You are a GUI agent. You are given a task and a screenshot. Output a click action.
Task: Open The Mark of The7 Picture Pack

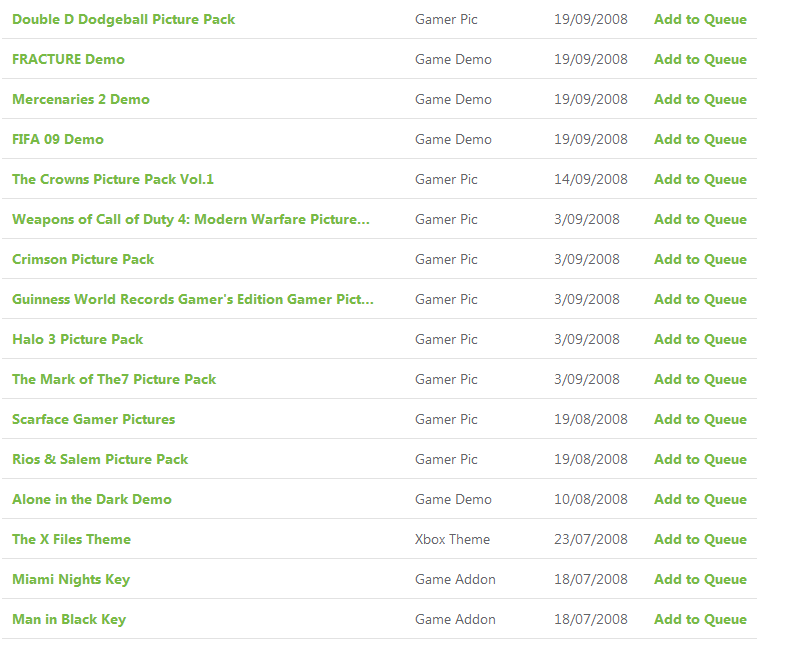(114, 379)
